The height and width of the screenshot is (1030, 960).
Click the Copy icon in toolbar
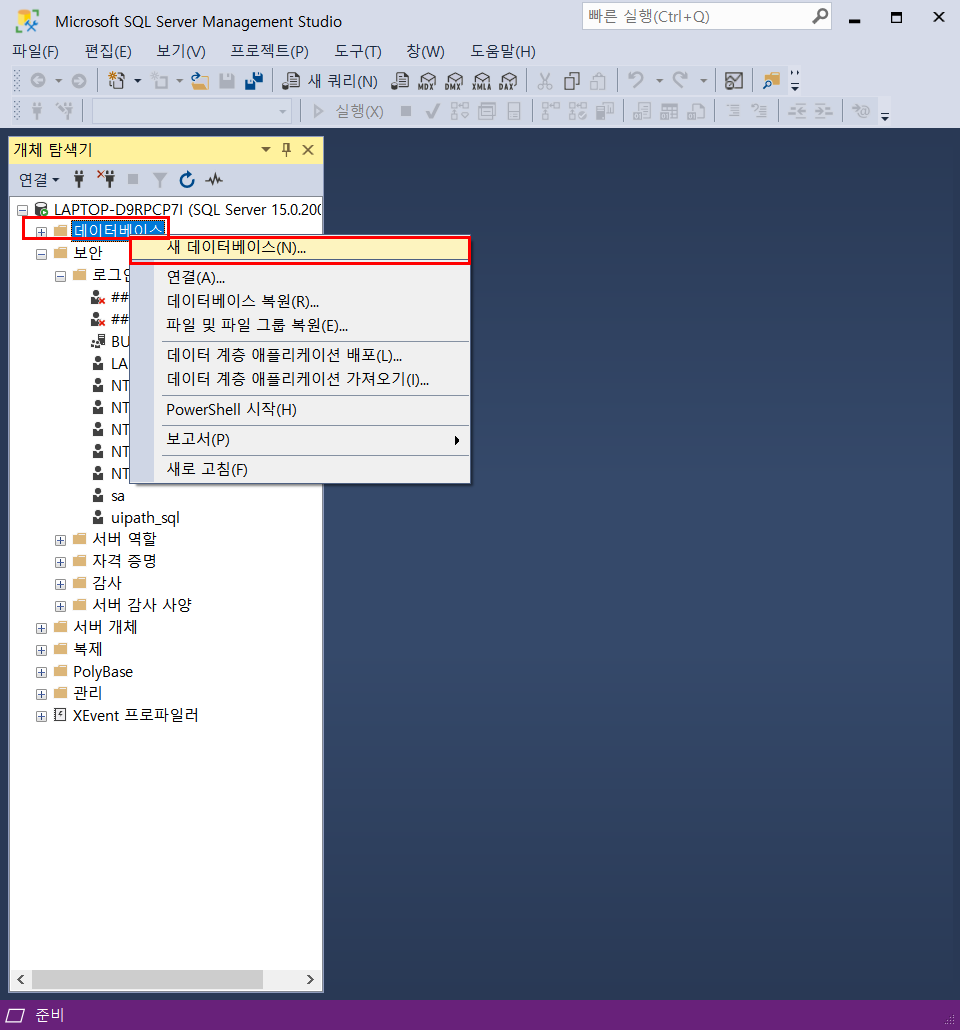572,81
